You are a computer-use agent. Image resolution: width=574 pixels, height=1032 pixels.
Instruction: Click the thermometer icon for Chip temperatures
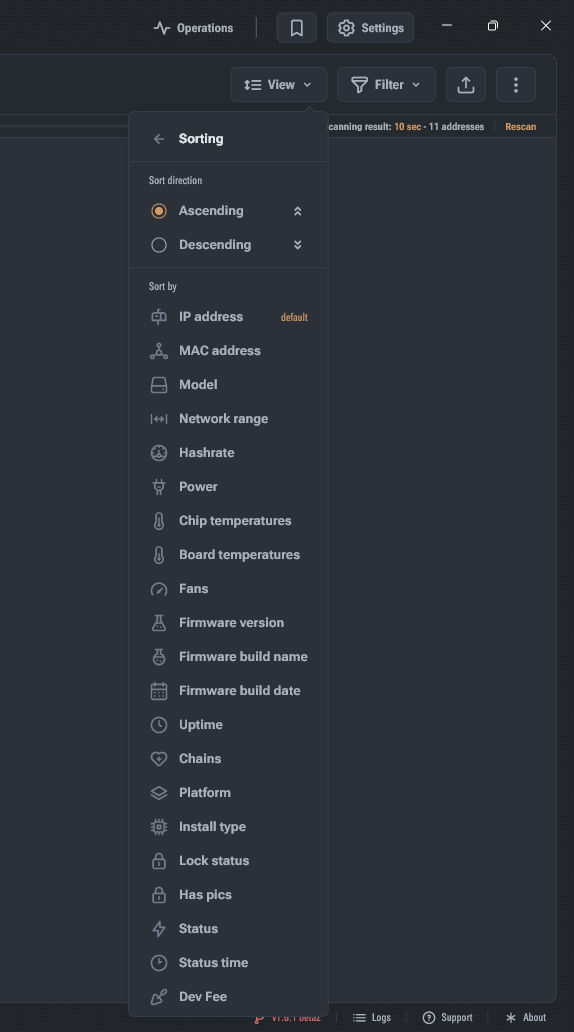(159, 521)
